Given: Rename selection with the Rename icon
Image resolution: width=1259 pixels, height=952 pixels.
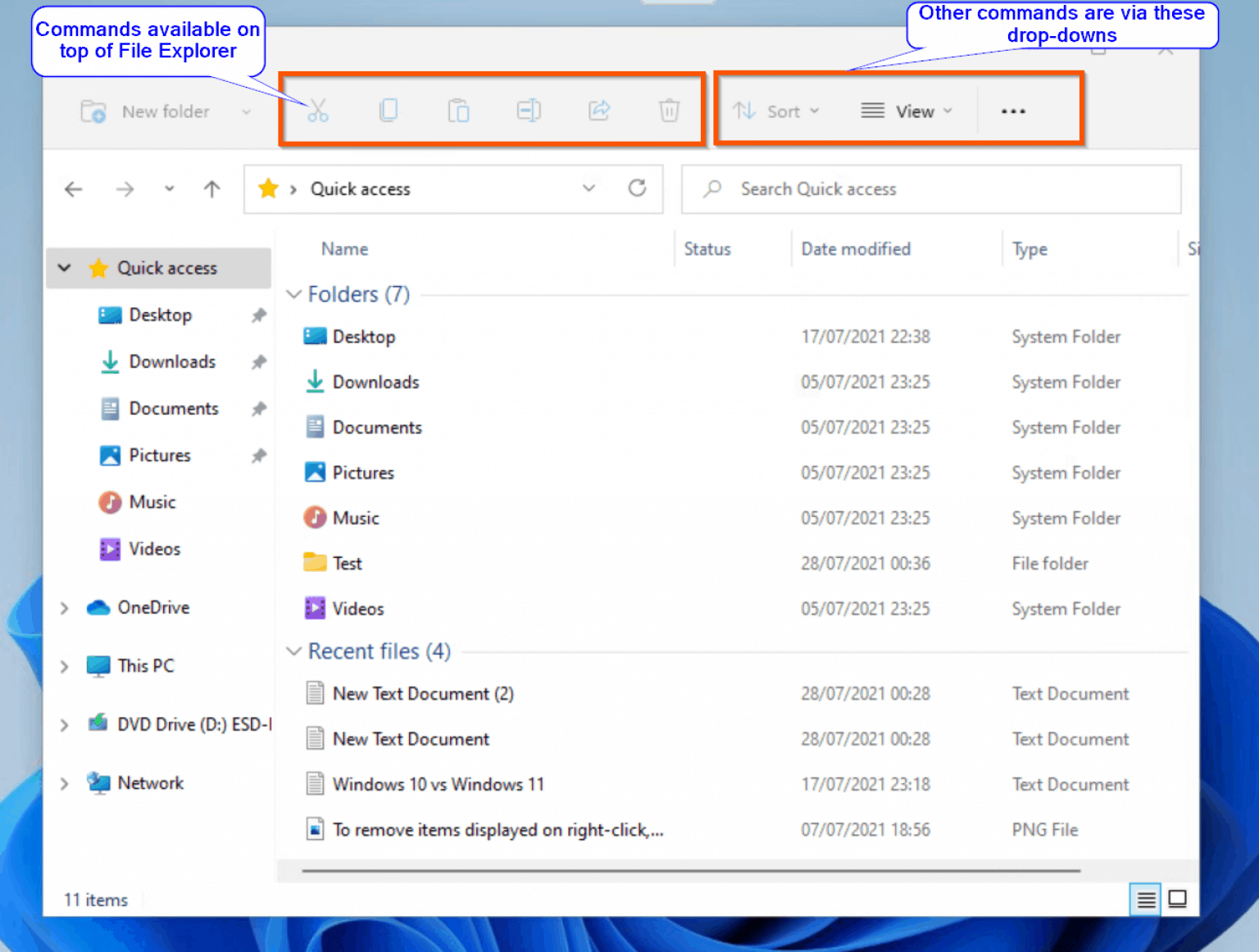Looking at the screenshot, I should tap(529, 111).
